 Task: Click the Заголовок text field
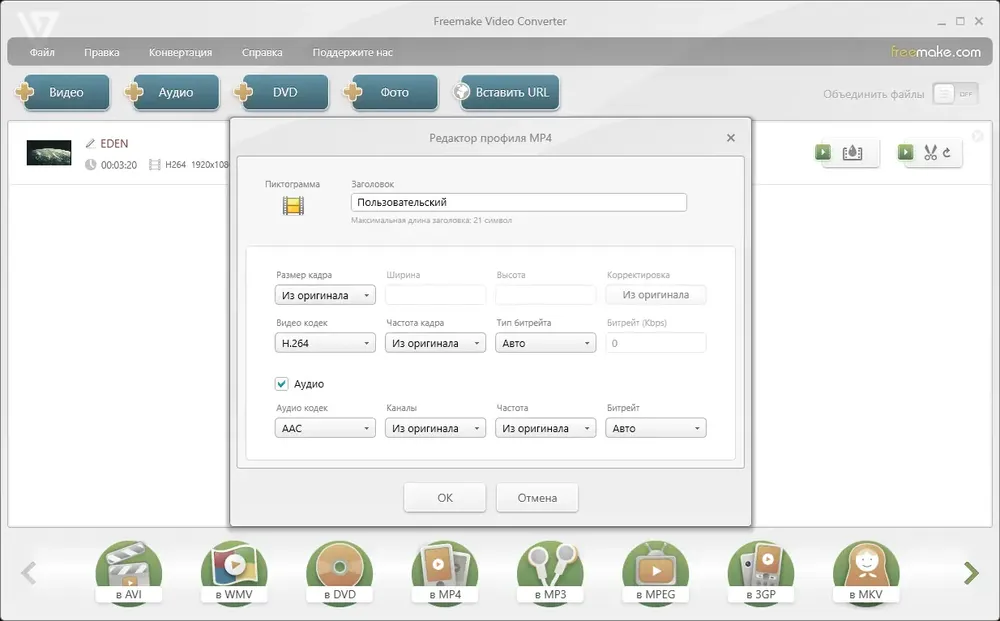(x=518, y=202)
